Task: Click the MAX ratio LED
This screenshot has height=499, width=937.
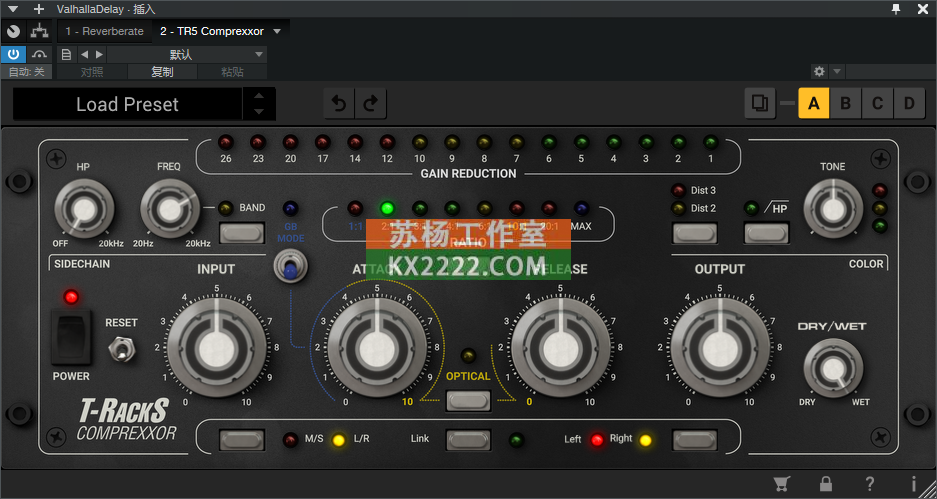Action: [581, 209]
